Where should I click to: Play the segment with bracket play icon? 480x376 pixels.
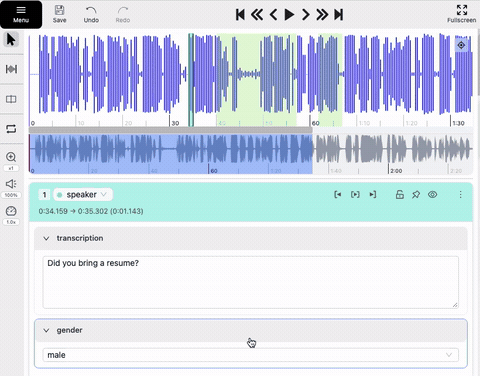[355, 195]
